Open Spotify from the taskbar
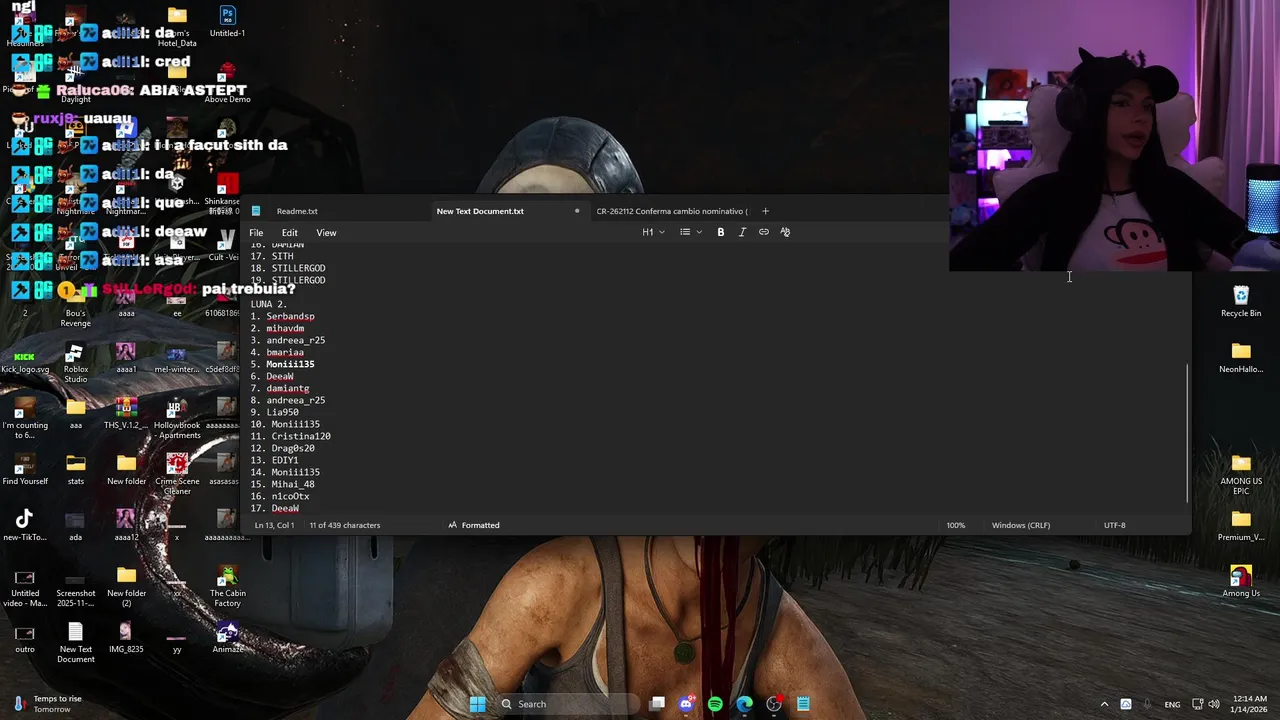The height and width of the screenshot is (720, 1280). (715, 704)
